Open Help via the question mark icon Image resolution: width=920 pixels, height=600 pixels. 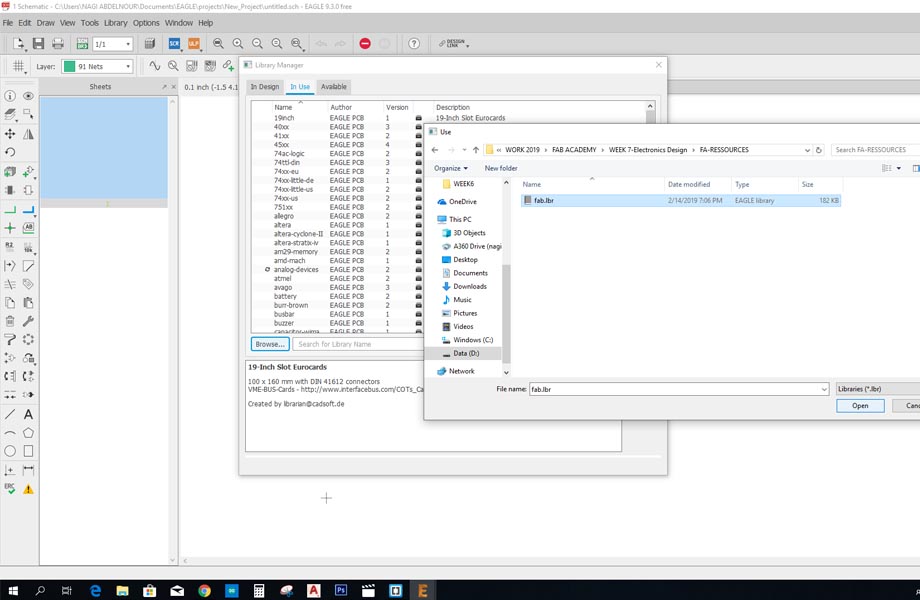coord(414,43)
